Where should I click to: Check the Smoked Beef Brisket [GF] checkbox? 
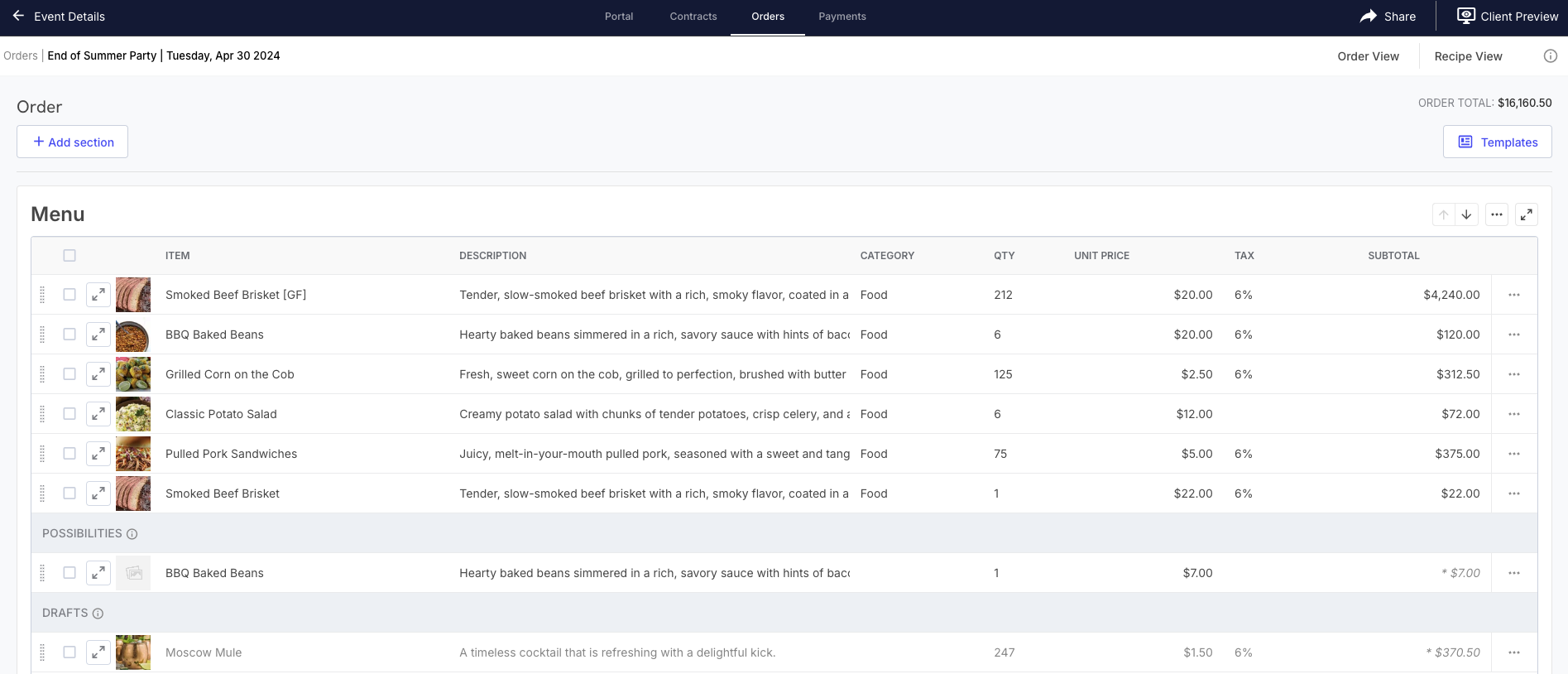(70, 295)
